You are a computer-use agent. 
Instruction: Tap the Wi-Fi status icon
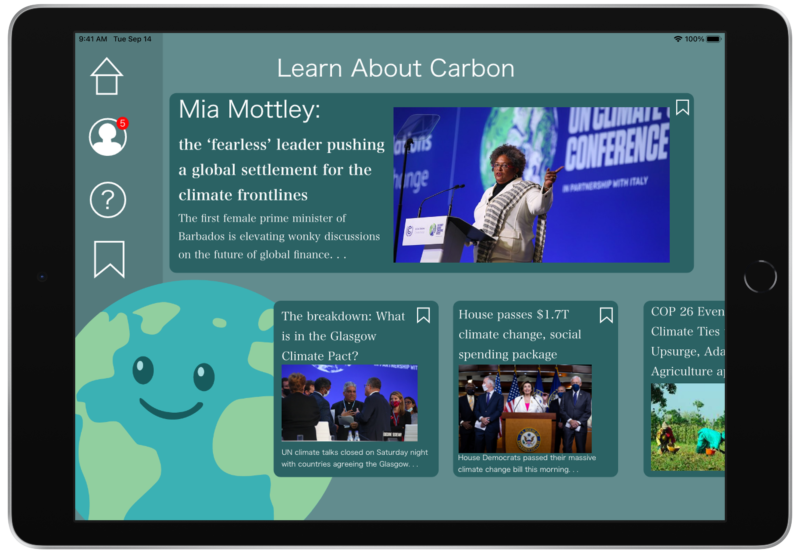[x=678, y=39]
